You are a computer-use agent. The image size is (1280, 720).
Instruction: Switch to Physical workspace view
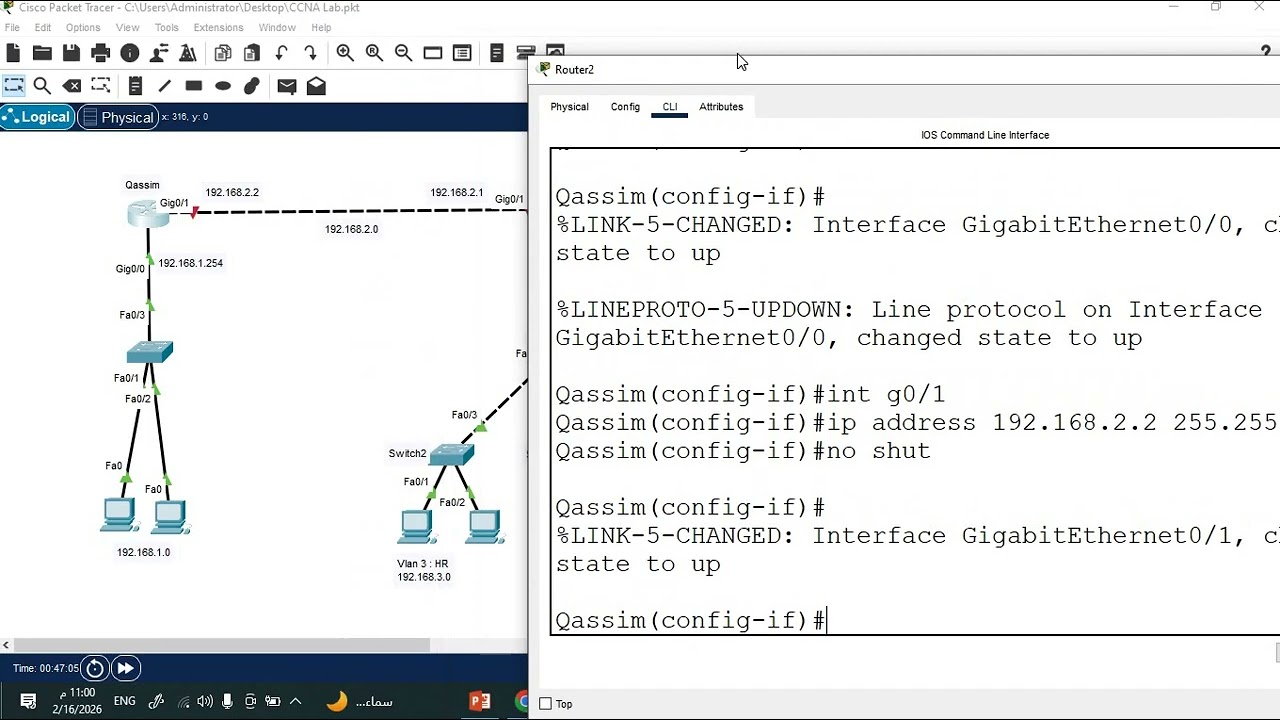coord(118,117)
